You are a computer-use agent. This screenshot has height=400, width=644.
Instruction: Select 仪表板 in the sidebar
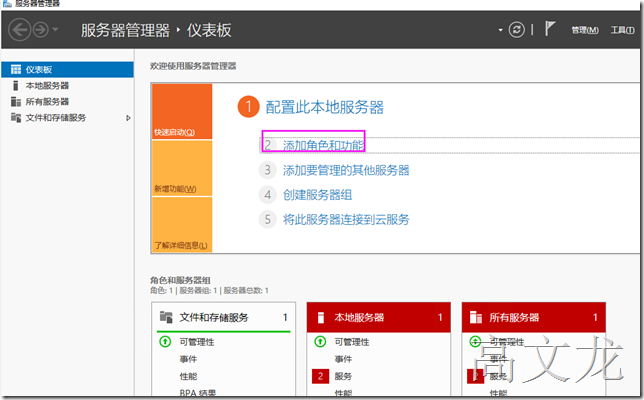tap(67, 69)
